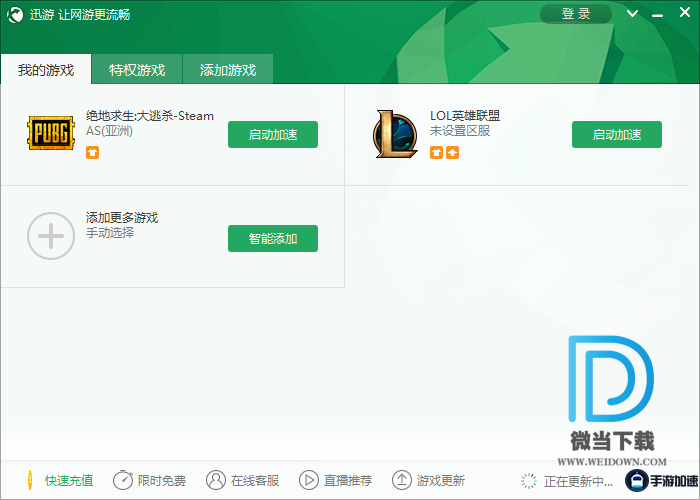700x500 pixels.
Task: Select 未设置区服 region for LOL
Action: click(x=460, y=131)
